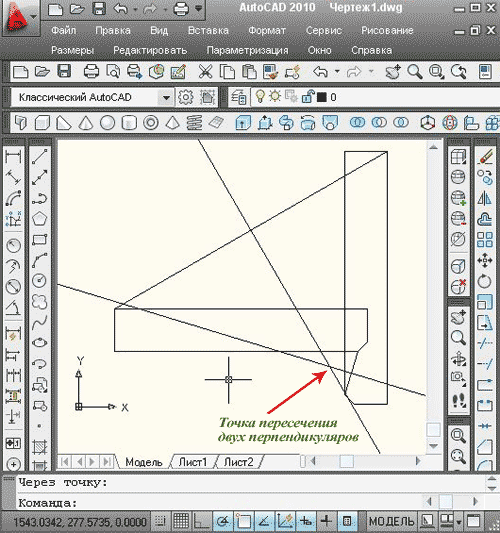Screen dimensions: 500x533
Task: Open Plot Preview from standard toolbar
Action: pos(113,72)
